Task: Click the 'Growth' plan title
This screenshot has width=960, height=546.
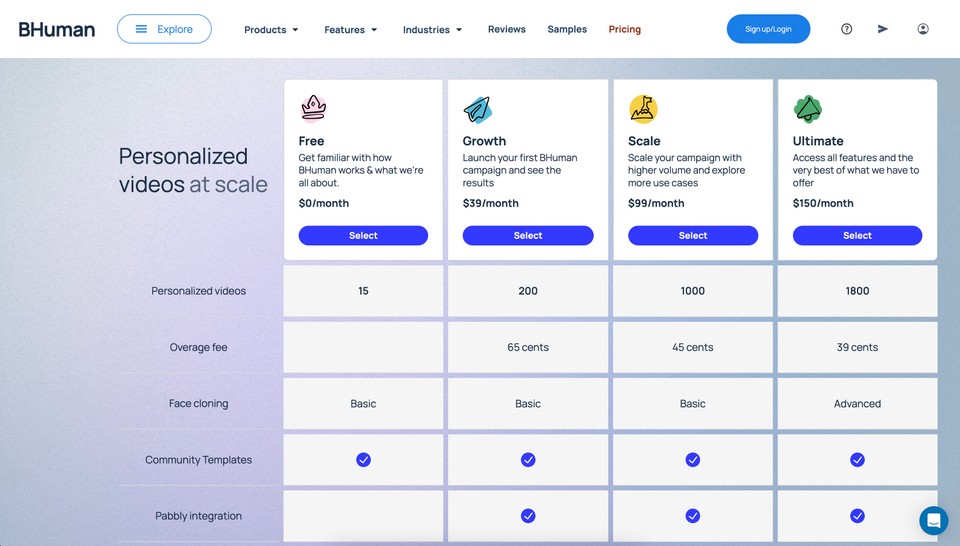Action: point(484,141)
